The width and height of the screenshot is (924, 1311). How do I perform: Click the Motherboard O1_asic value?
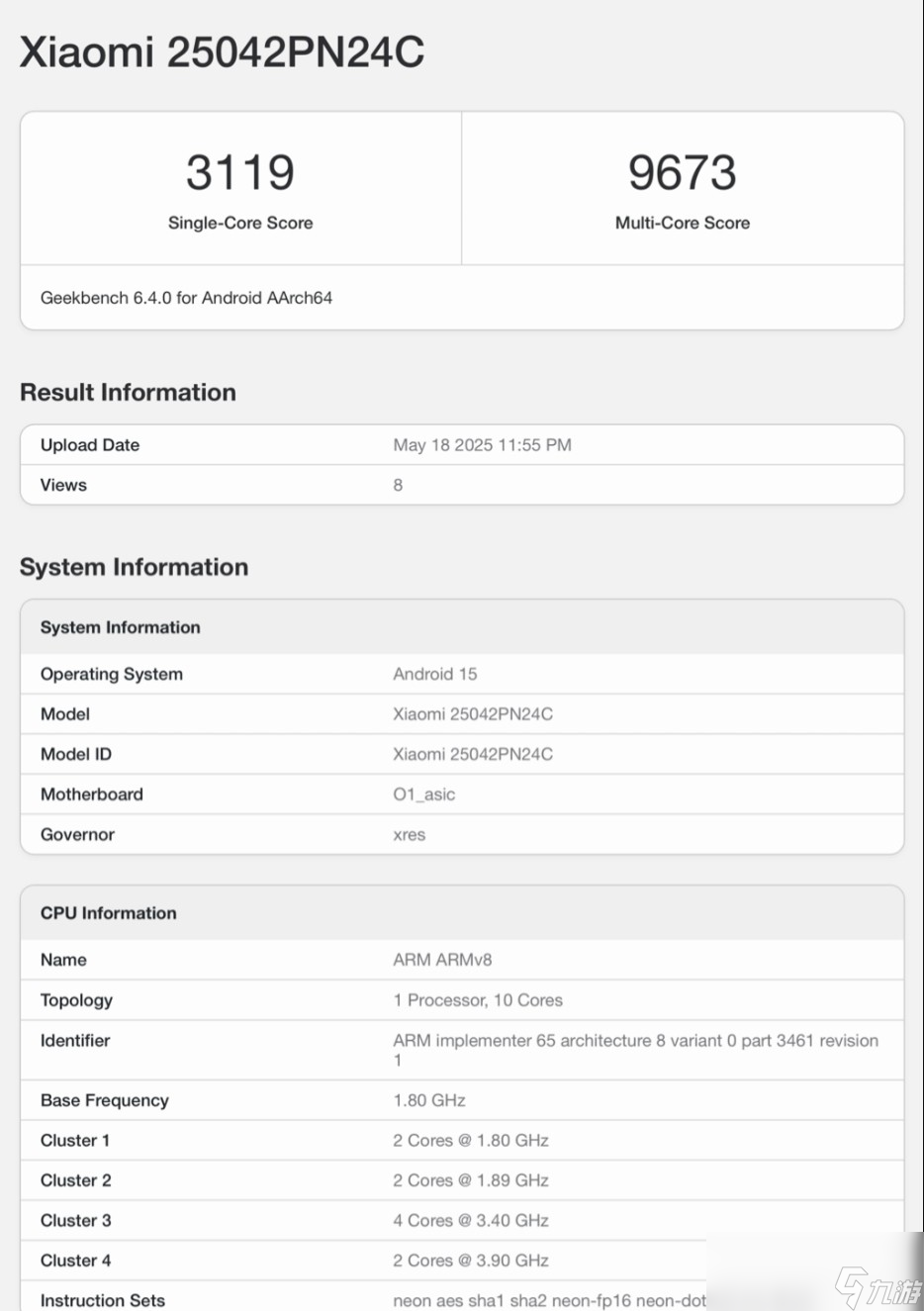click(423, 795)
